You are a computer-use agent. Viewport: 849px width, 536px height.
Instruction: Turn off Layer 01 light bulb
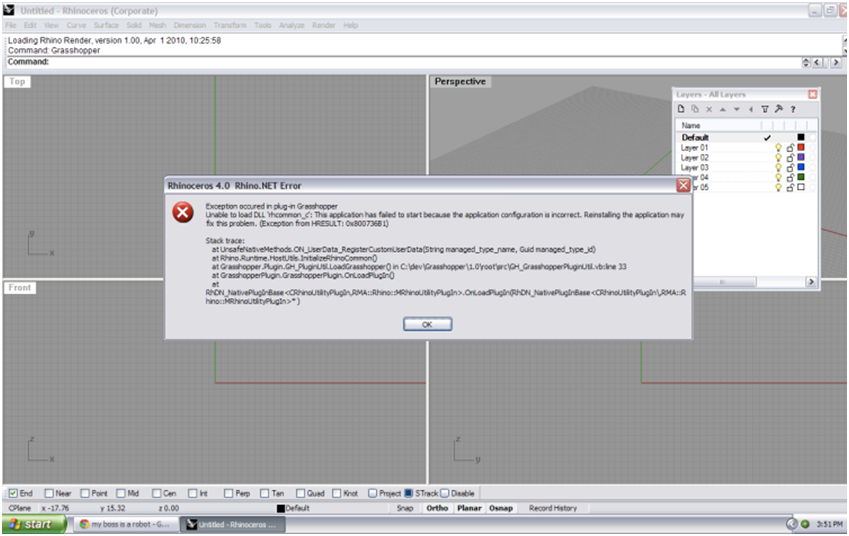coord(778,147)
